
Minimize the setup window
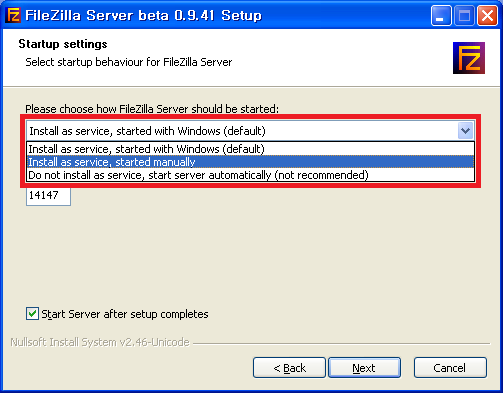click(441, 16)
